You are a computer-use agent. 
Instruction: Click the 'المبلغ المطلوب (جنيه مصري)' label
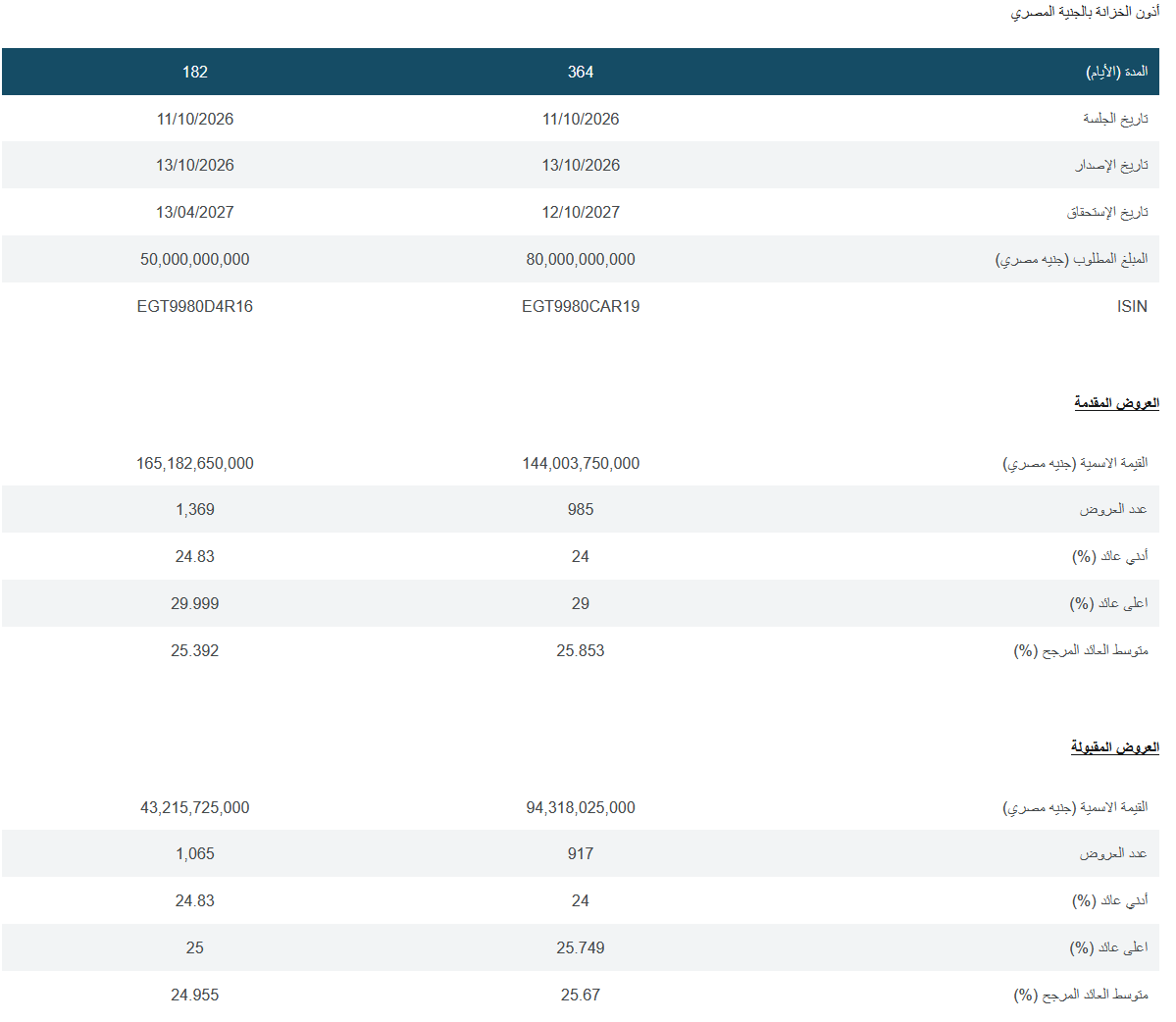[x=1072, y=260]
